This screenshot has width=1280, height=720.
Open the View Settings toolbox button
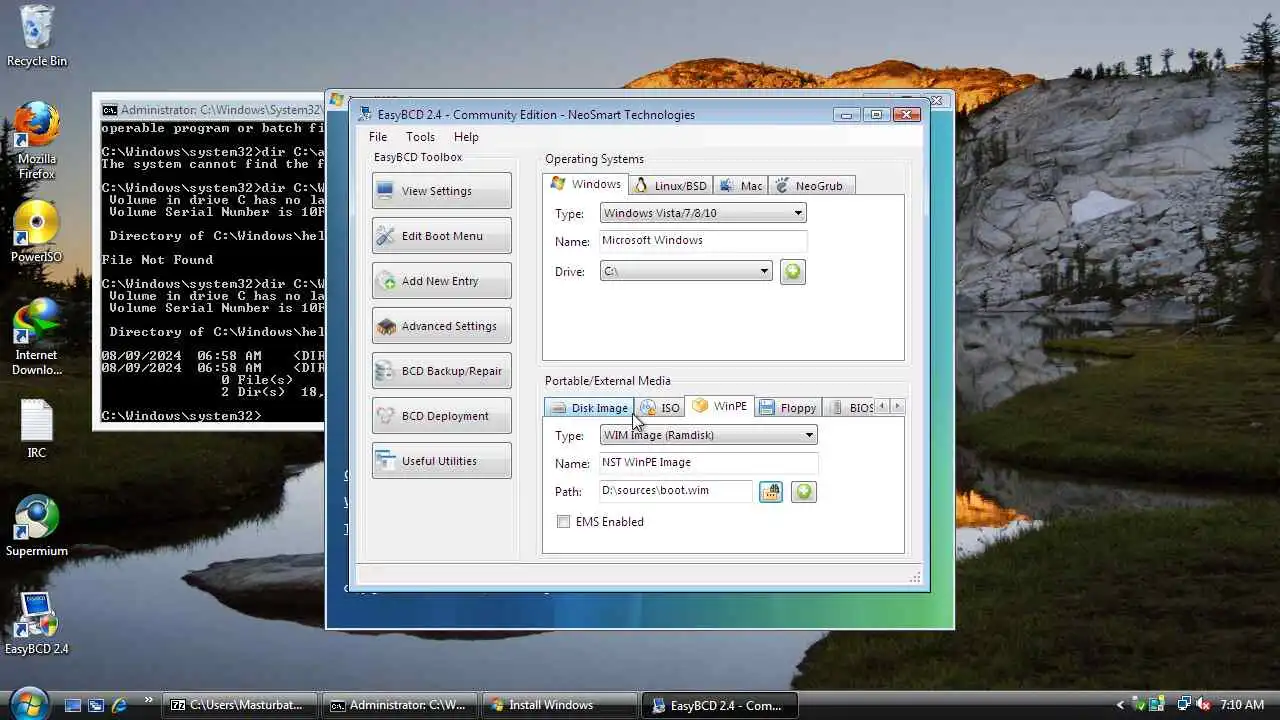point(441,191)
